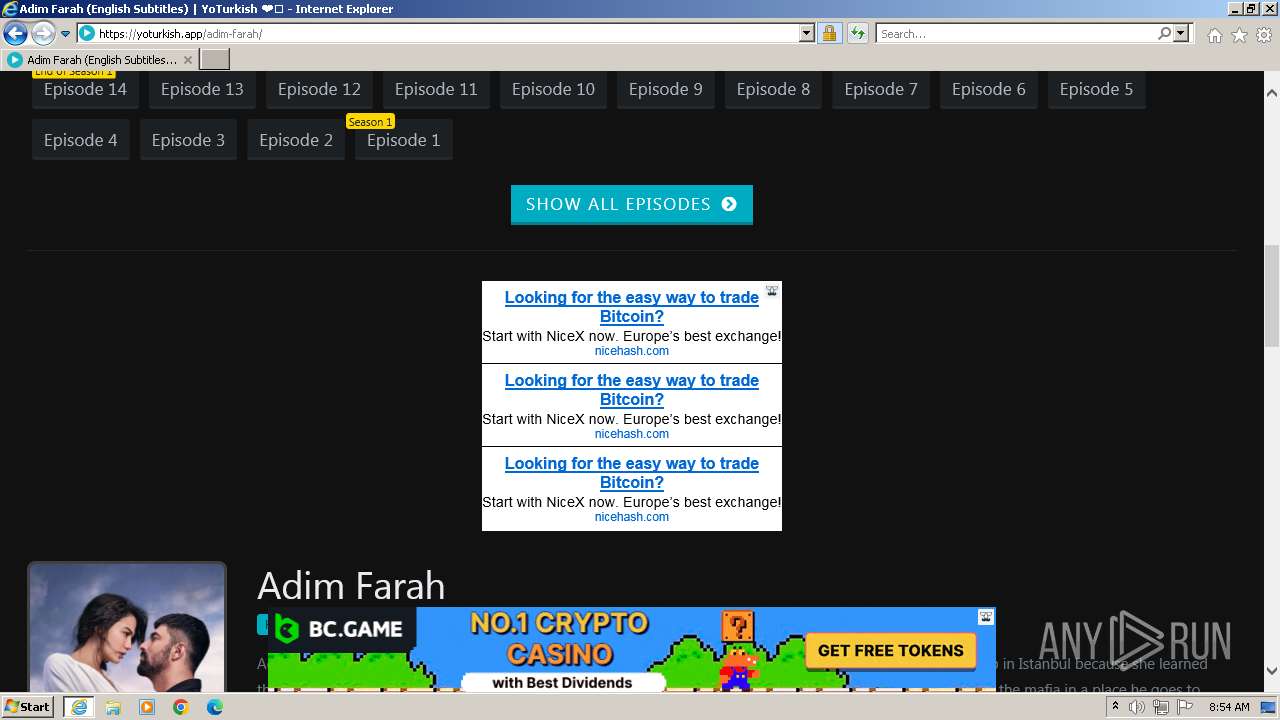Screen dimensions: 1280x720
Task: Click the volume speaker tray icon
Action: pos(1137,707)
